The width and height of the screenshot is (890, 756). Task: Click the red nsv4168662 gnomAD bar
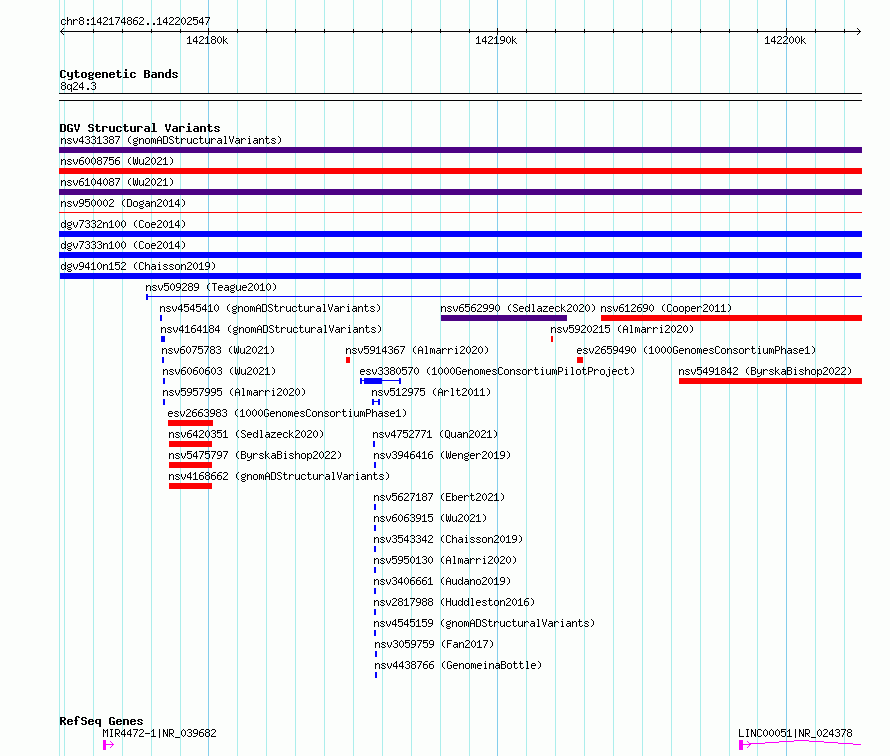(x=190, y=486)
